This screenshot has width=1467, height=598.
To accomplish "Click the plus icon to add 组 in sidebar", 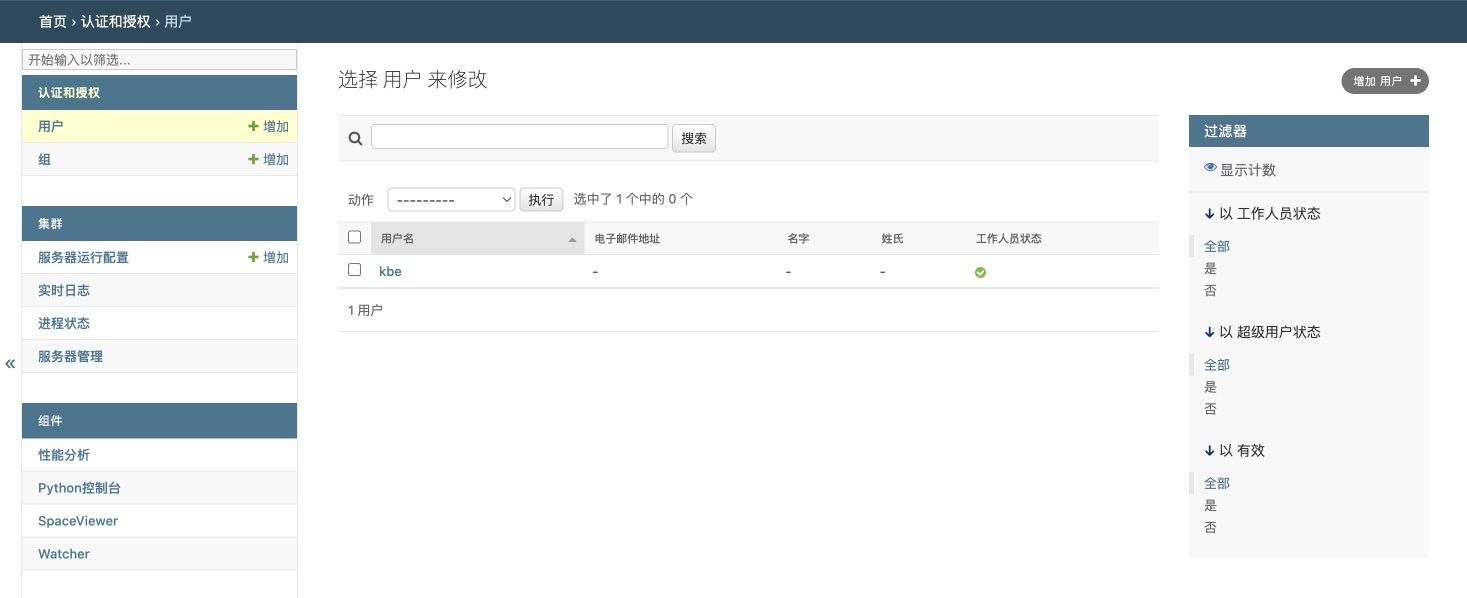I will tap(254, 160).
